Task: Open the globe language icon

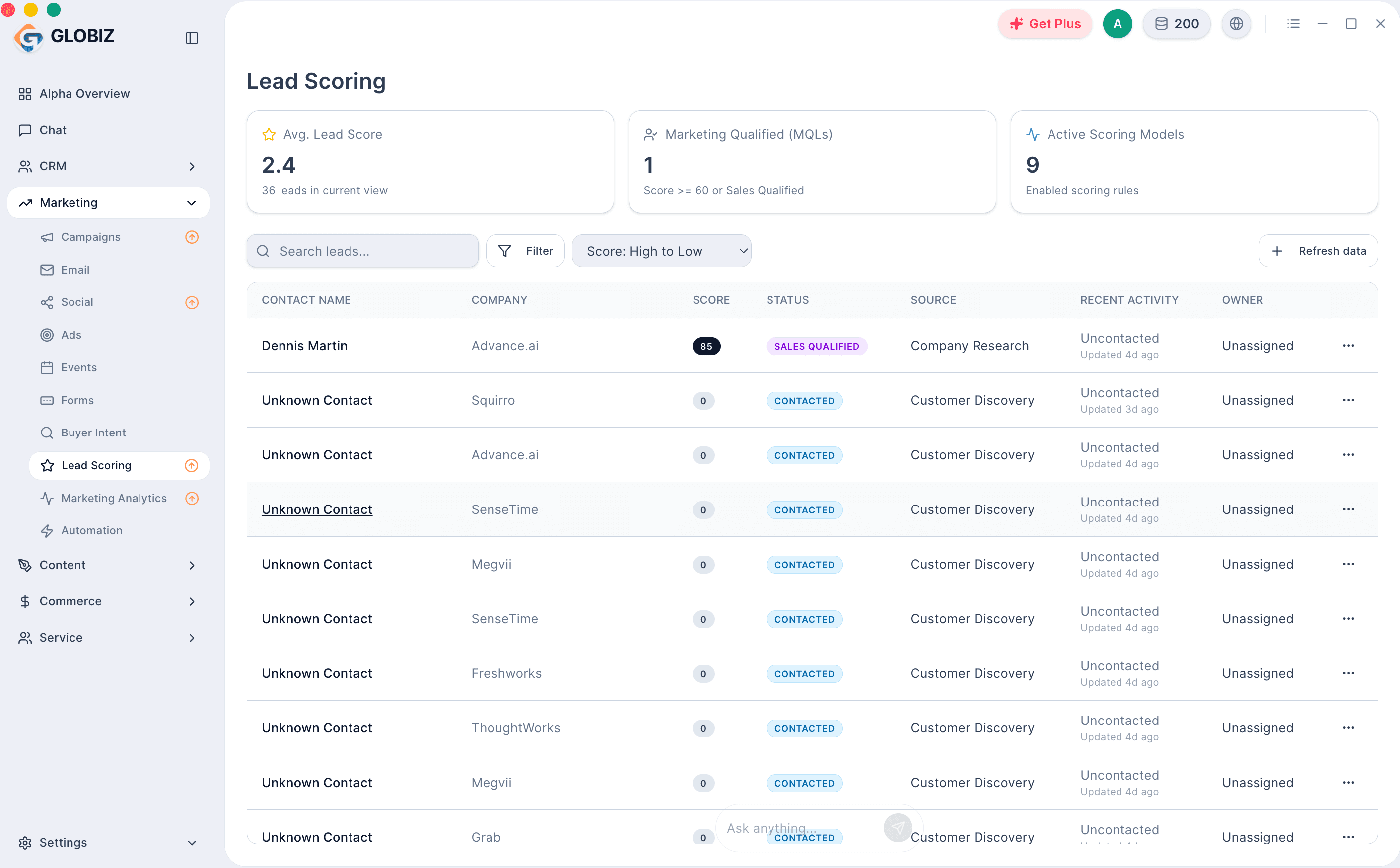Action: coord(1236,24)
